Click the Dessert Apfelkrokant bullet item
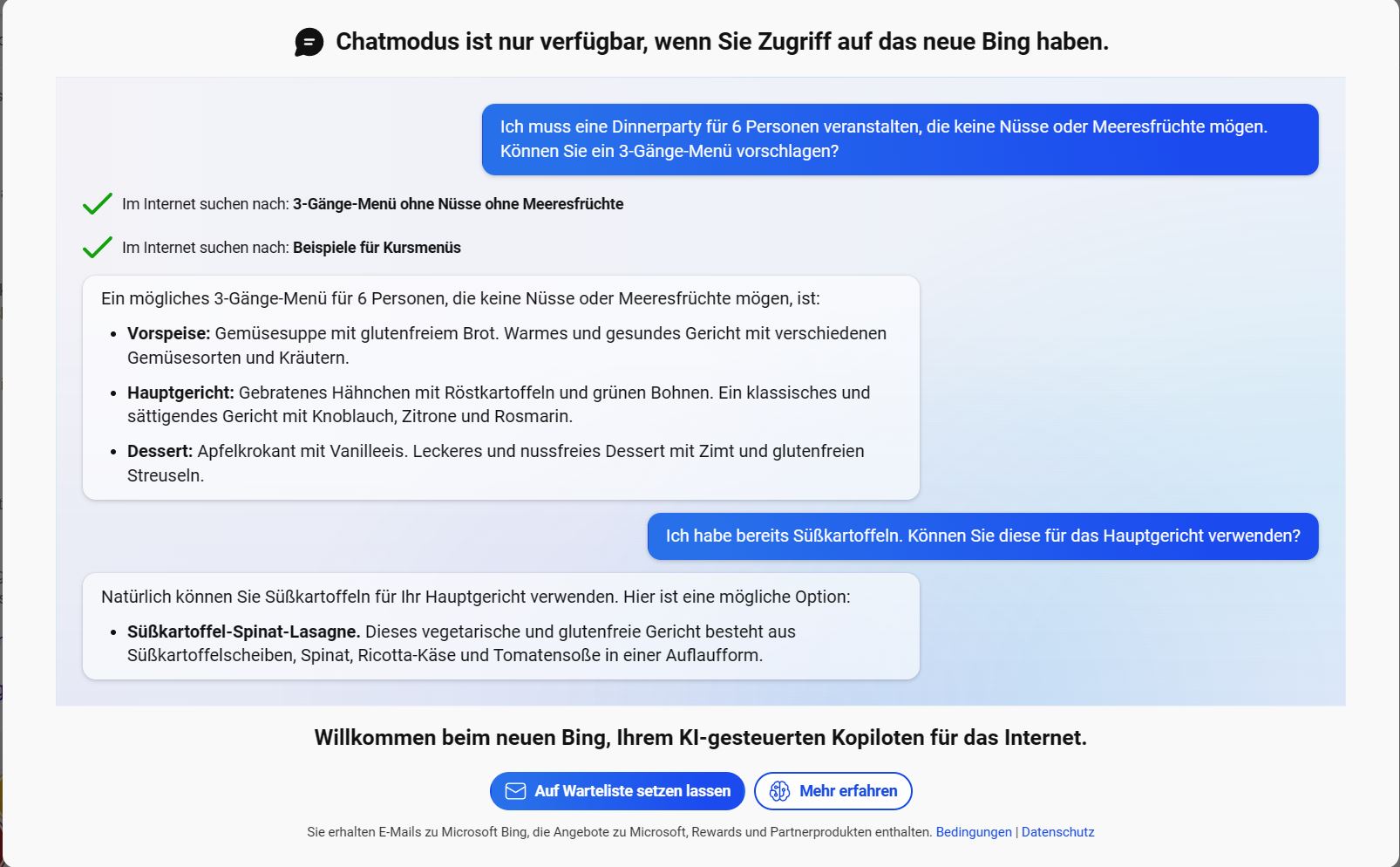Screen dimensions: 1400x867 click(x=495, y=463)
